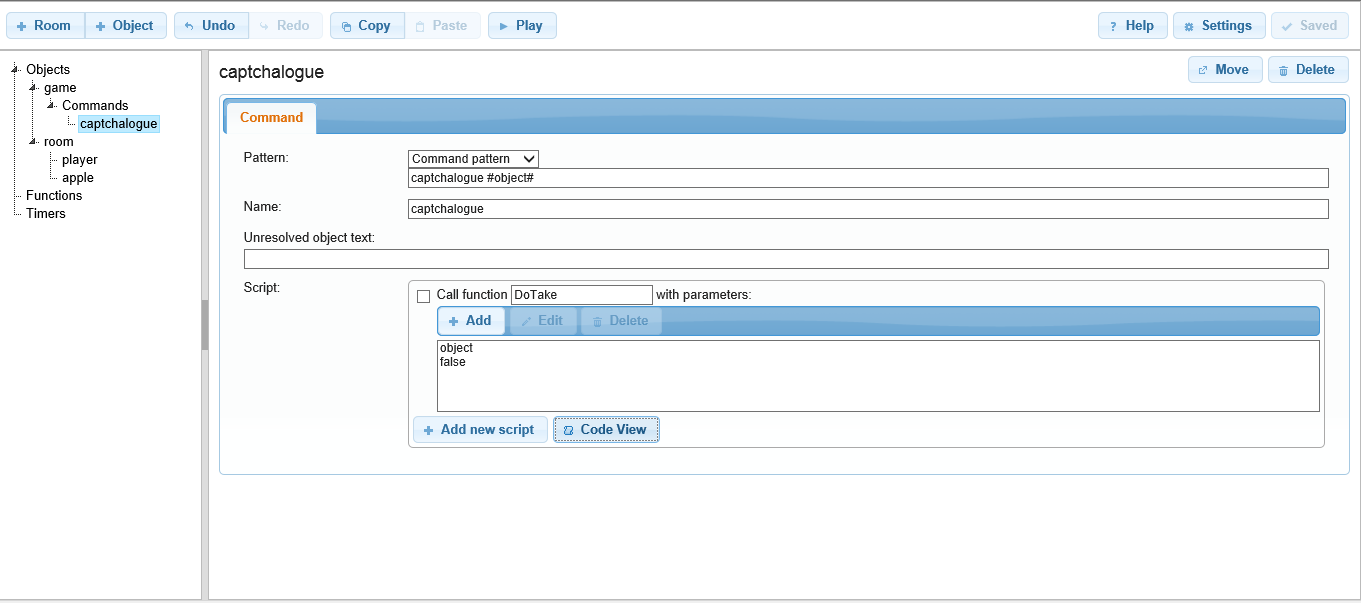Click the Add Room toolbar button
This screenshot has height=603, width=1361.
click(x=45, y=26)
